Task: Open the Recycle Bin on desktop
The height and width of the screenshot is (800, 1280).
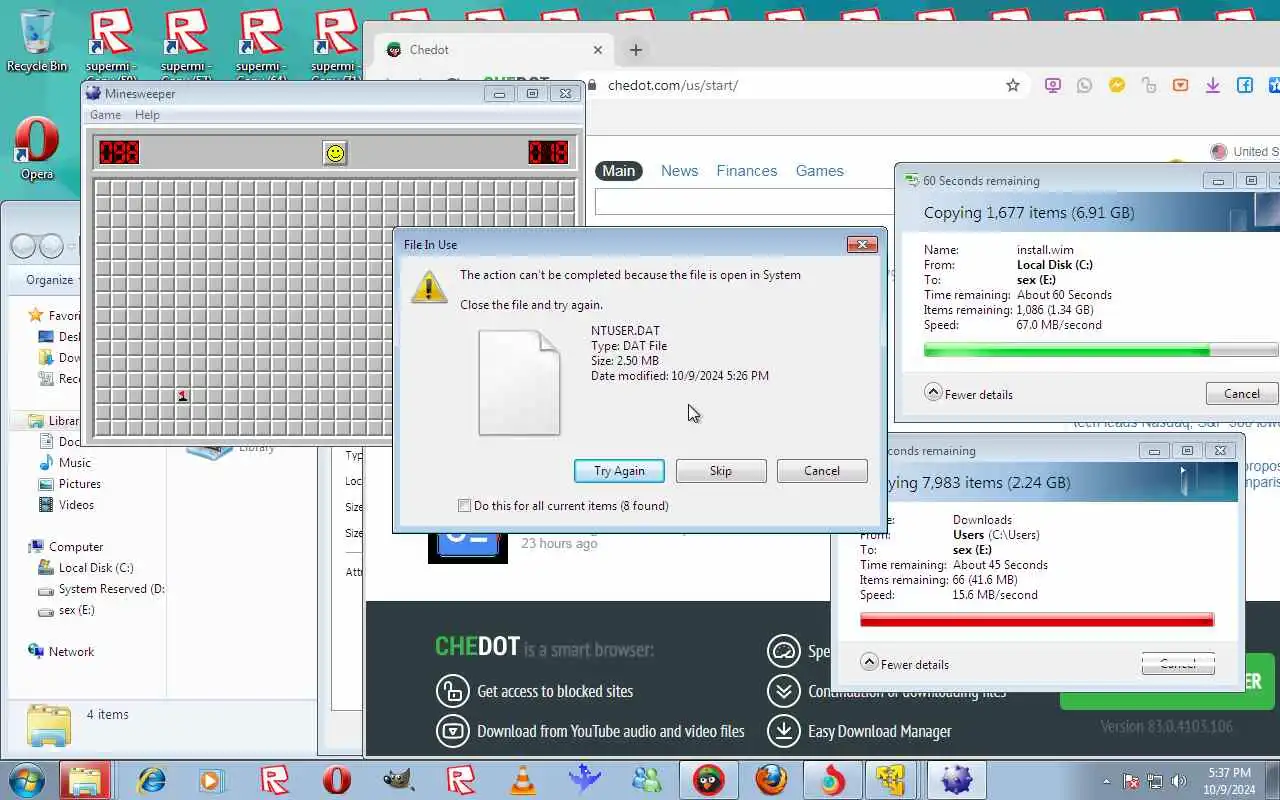Action: pos(37,40)
